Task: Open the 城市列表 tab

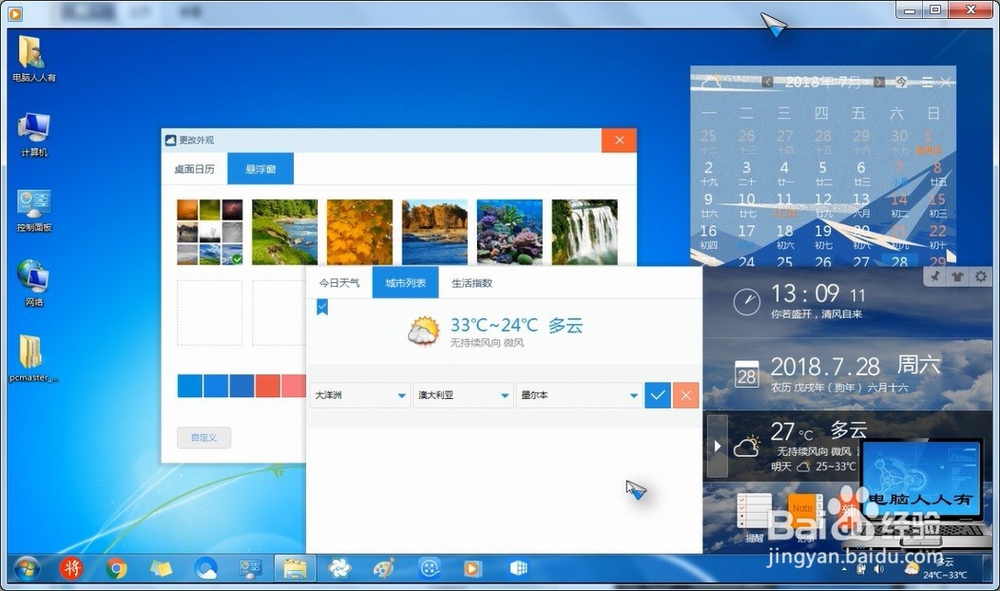Action: click(x=405, y=283)
